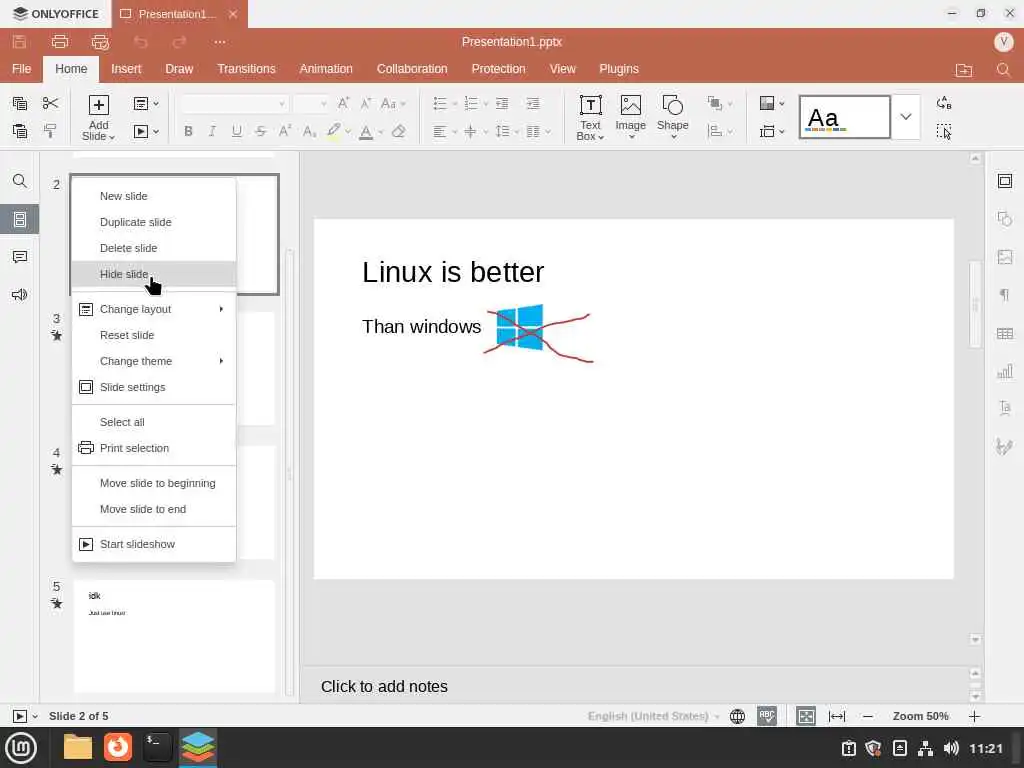Choose Start slideshow in context menu
This screenshot has height=768, width=1024.
point(153,544)
